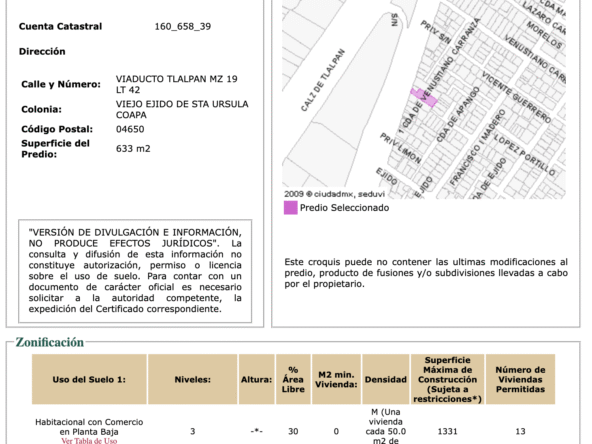
Task: Click the 'Calle y Número:' label
Action: (61, 84)
